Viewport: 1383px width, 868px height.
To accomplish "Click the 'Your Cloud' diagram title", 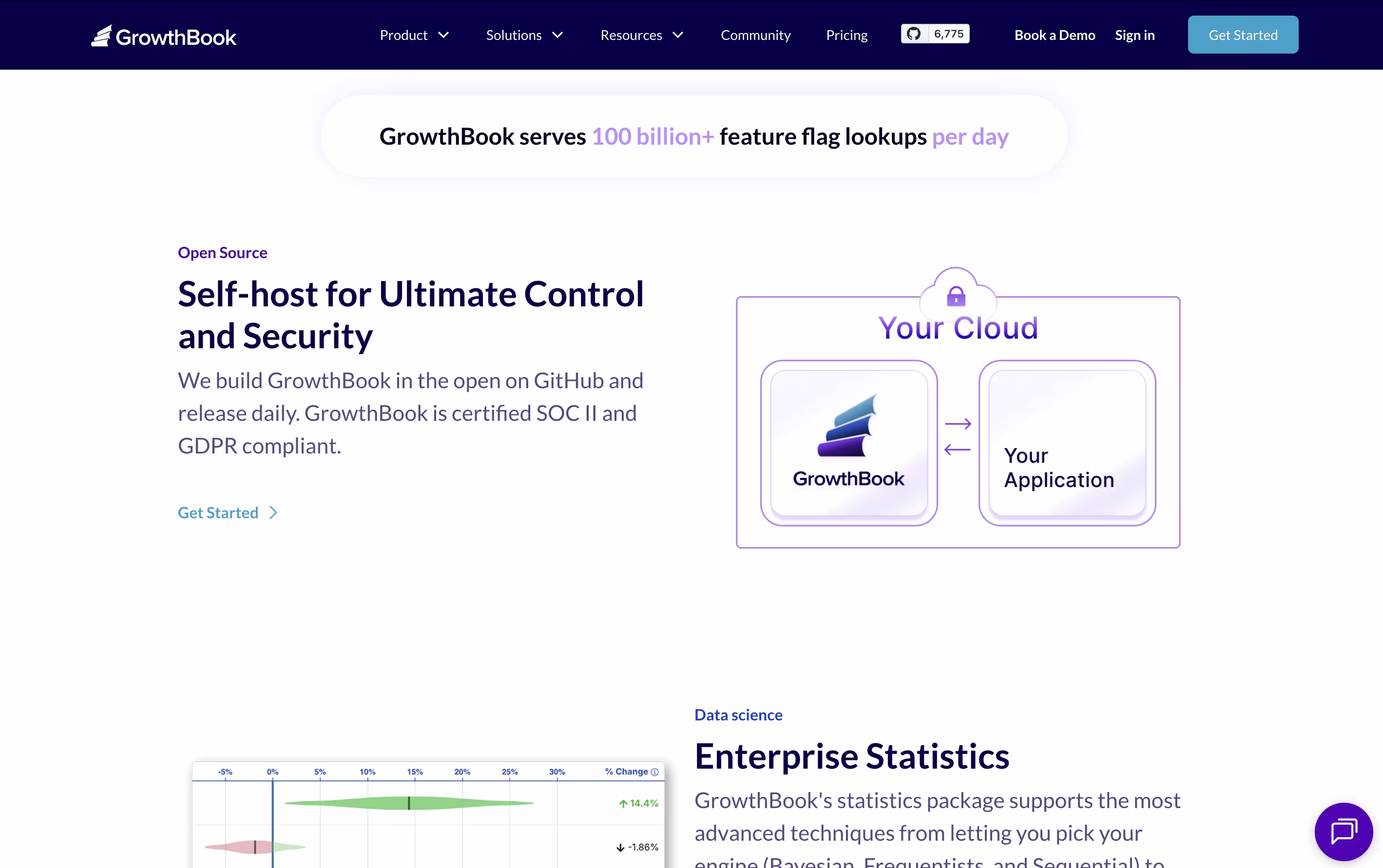I will coord(958,328).
